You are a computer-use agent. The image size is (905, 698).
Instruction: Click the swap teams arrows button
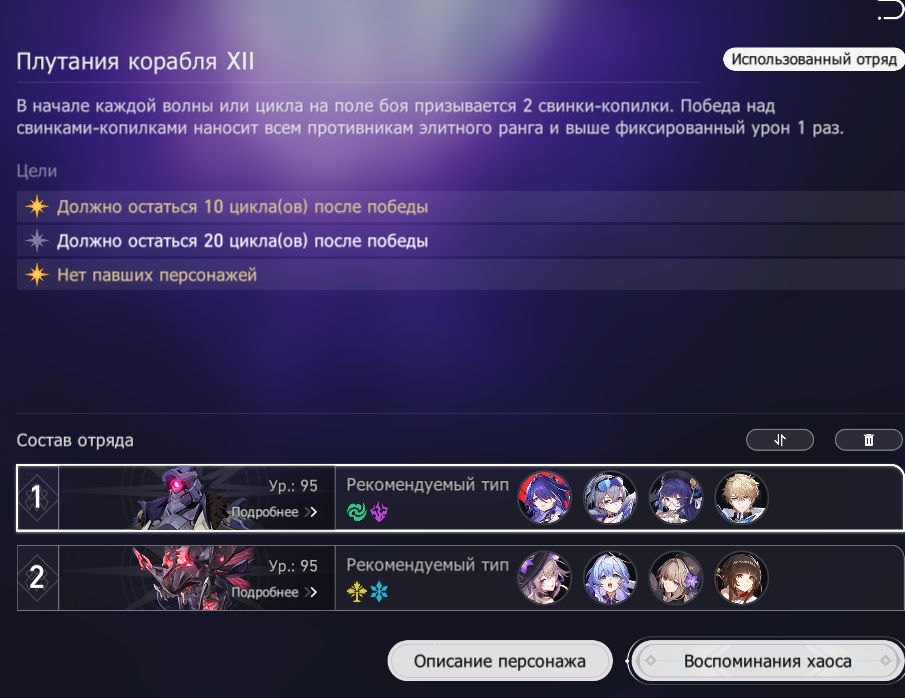pyautogui.click(x=780, y=440)
